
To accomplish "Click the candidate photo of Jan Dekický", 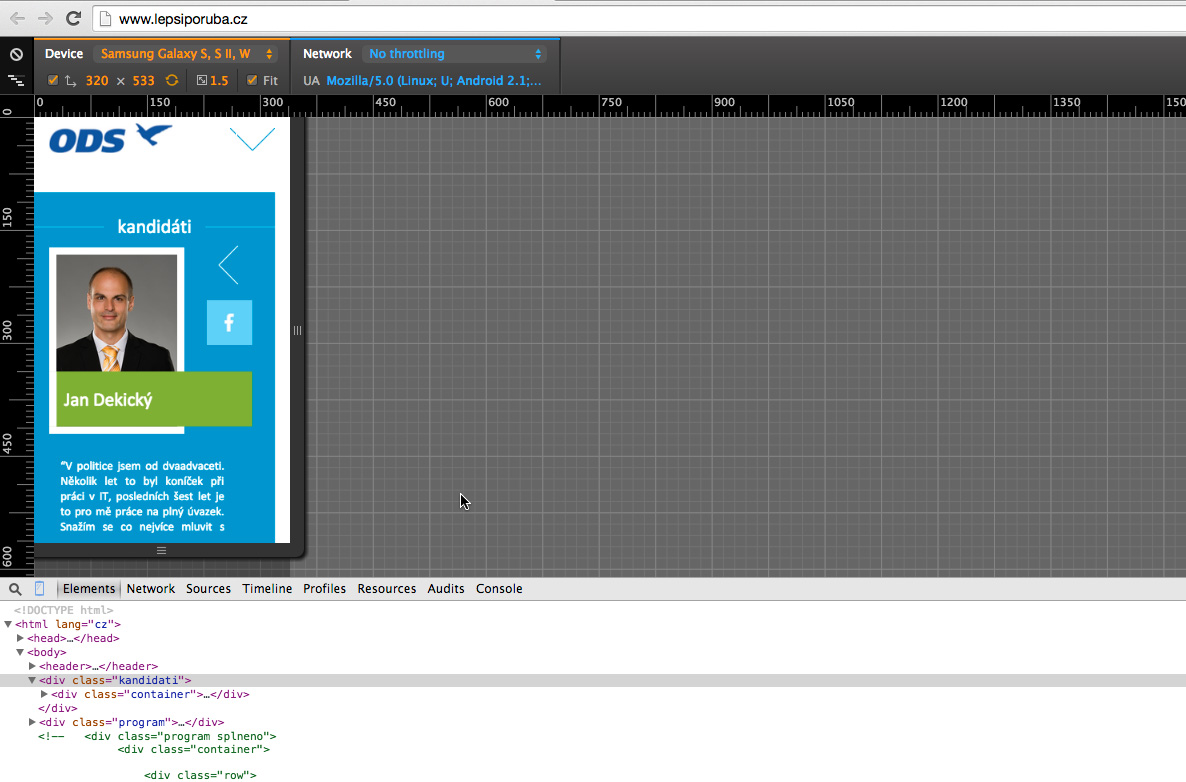I will pos(116,312).
